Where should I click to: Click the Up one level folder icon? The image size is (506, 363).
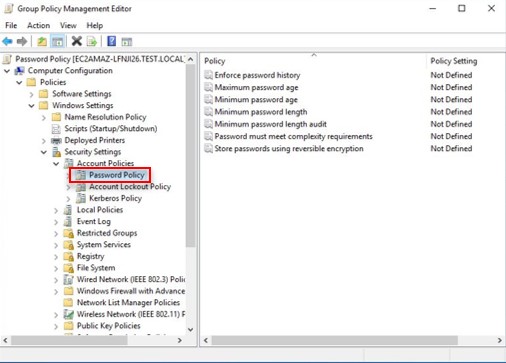click(x=42, y=42)
